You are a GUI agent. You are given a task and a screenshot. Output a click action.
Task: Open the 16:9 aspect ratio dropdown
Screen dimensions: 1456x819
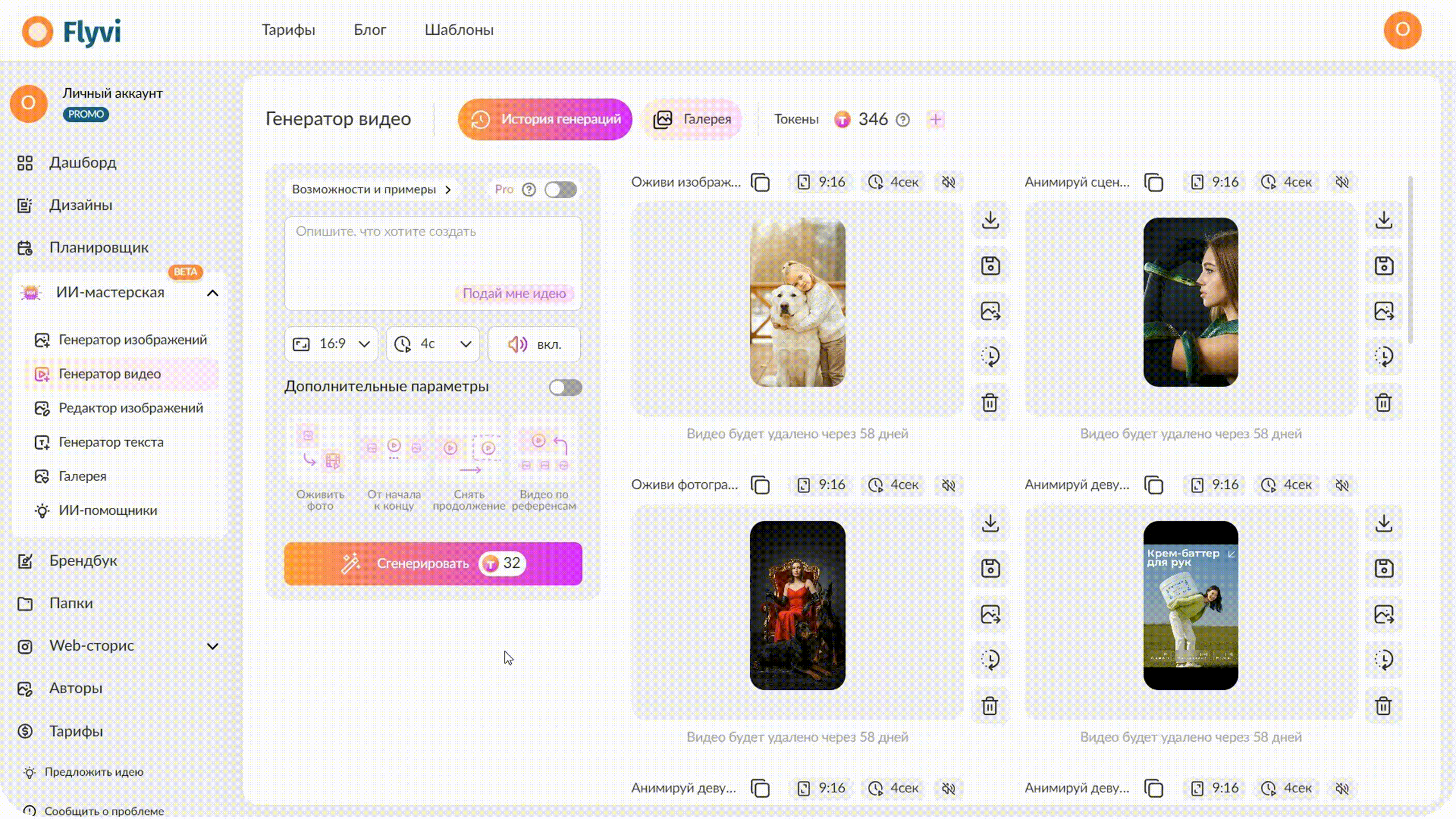331,344
